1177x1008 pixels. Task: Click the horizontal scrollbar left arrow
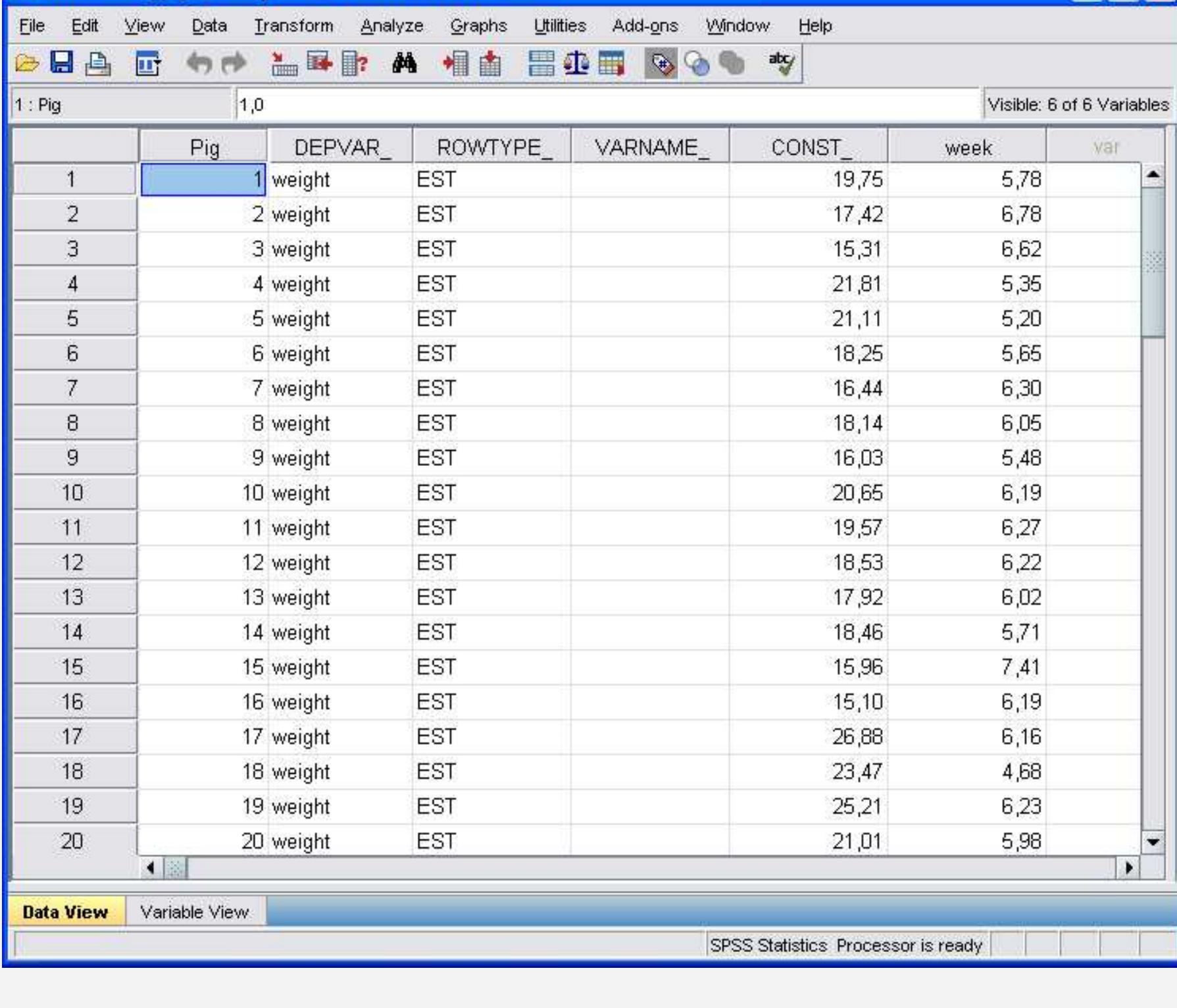coord(151,868)
